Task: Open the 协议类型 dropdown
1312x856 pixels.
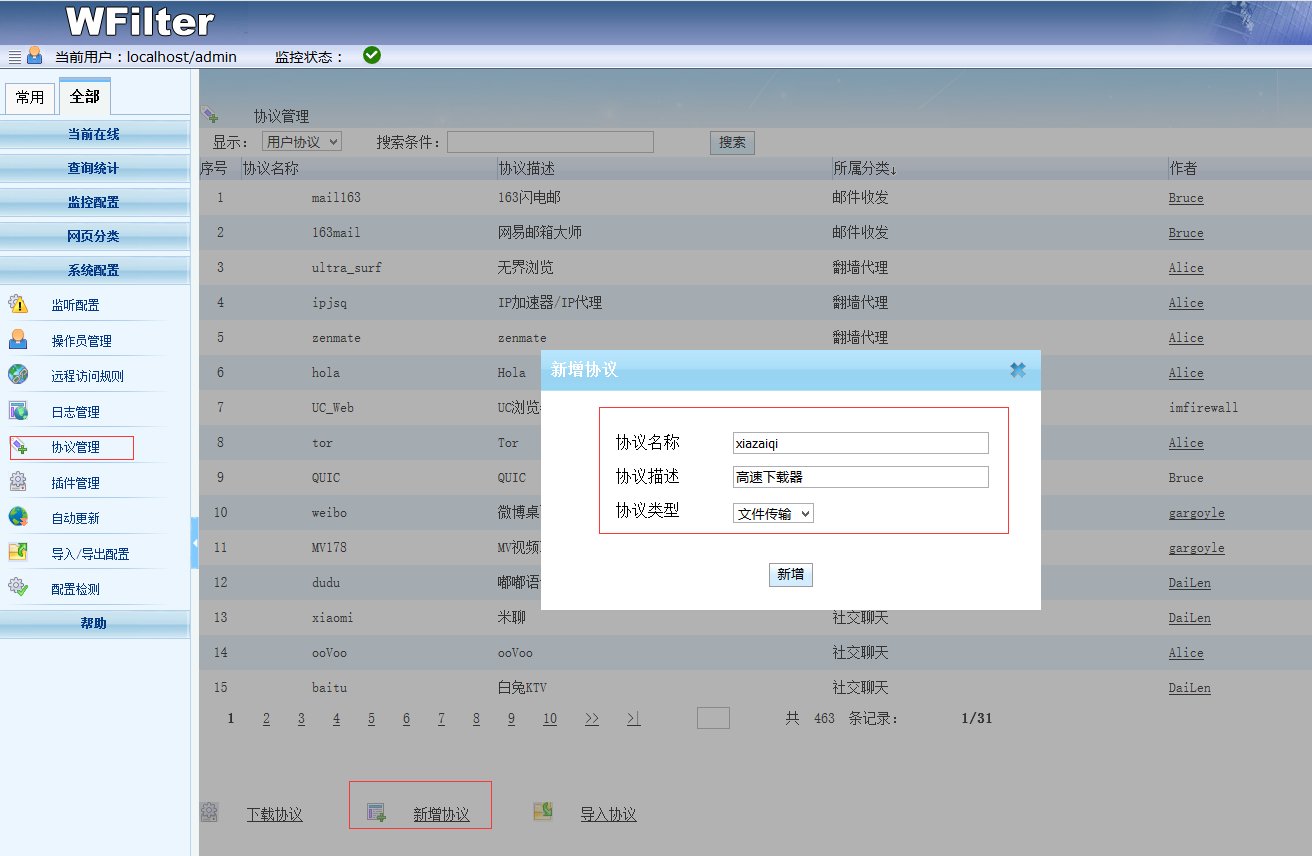Action: [x=773, y=513]
